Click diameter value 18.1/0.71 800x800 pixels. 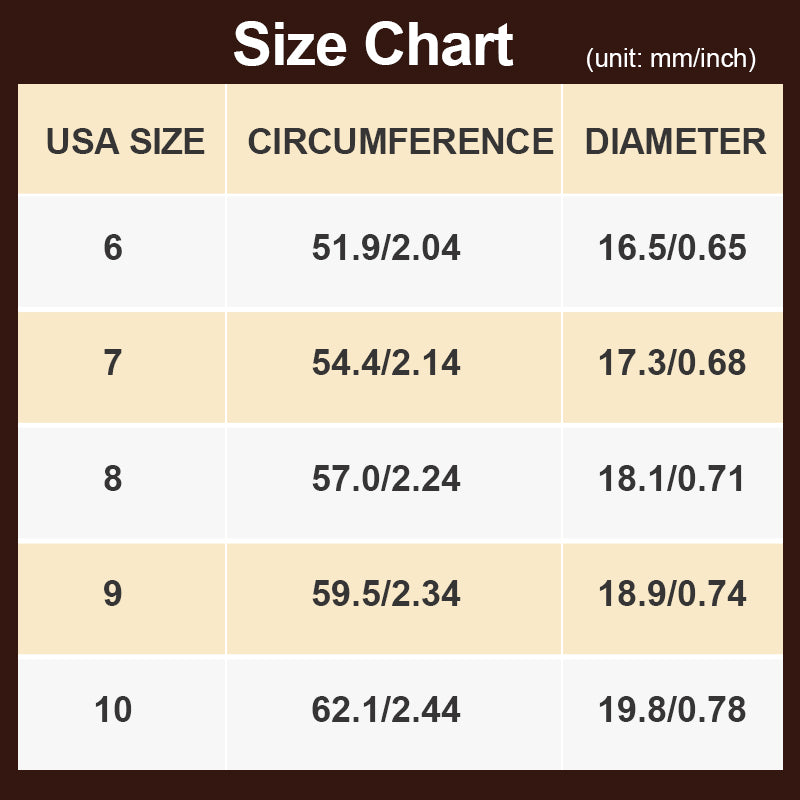point(672,479)
